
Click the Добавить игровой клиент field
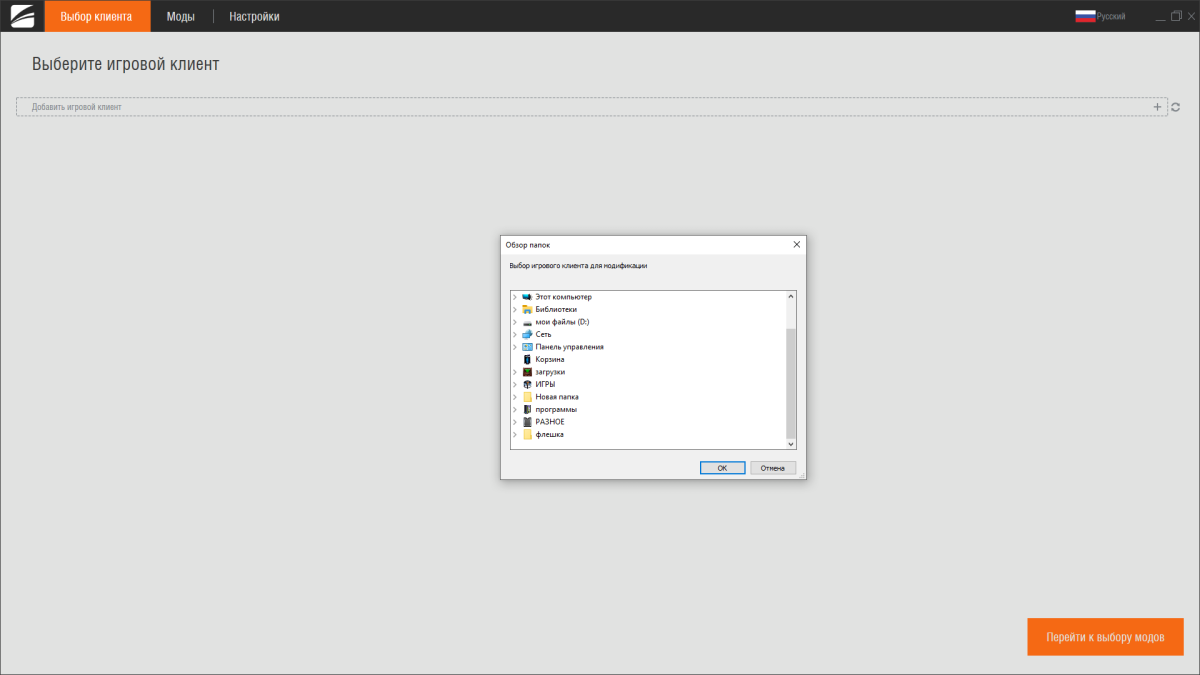591,107
